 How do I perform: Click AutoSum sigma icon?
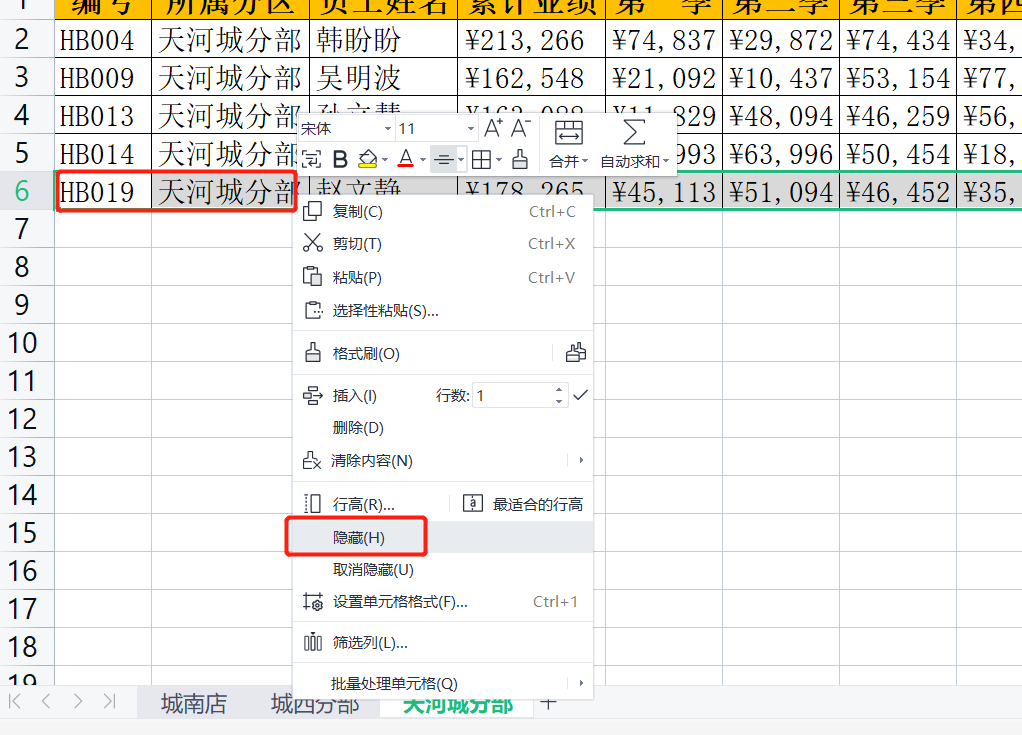click(634, 132)
